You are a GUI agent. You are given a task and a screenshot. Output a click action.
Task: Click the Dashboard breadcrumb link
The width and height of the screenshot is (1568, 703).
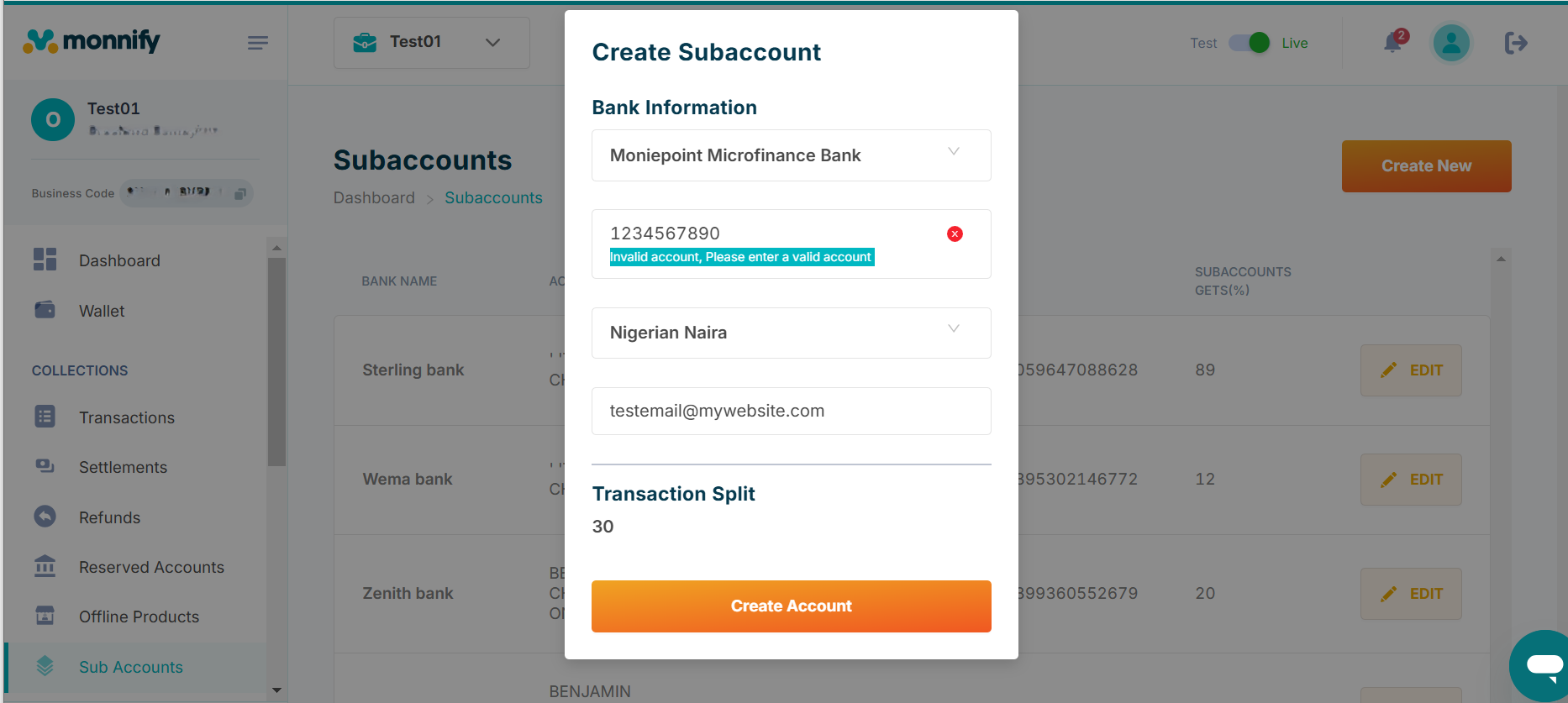point(374,197)
